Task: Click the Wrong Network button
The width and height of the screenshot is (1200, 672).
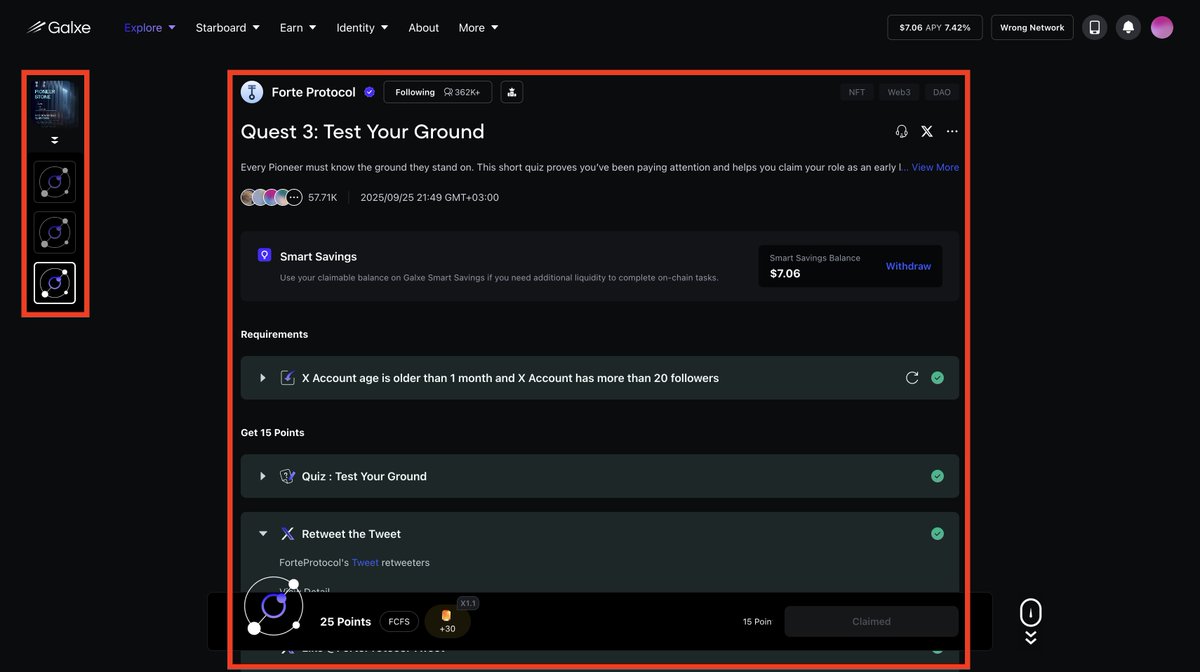Action: point(1032,27)
